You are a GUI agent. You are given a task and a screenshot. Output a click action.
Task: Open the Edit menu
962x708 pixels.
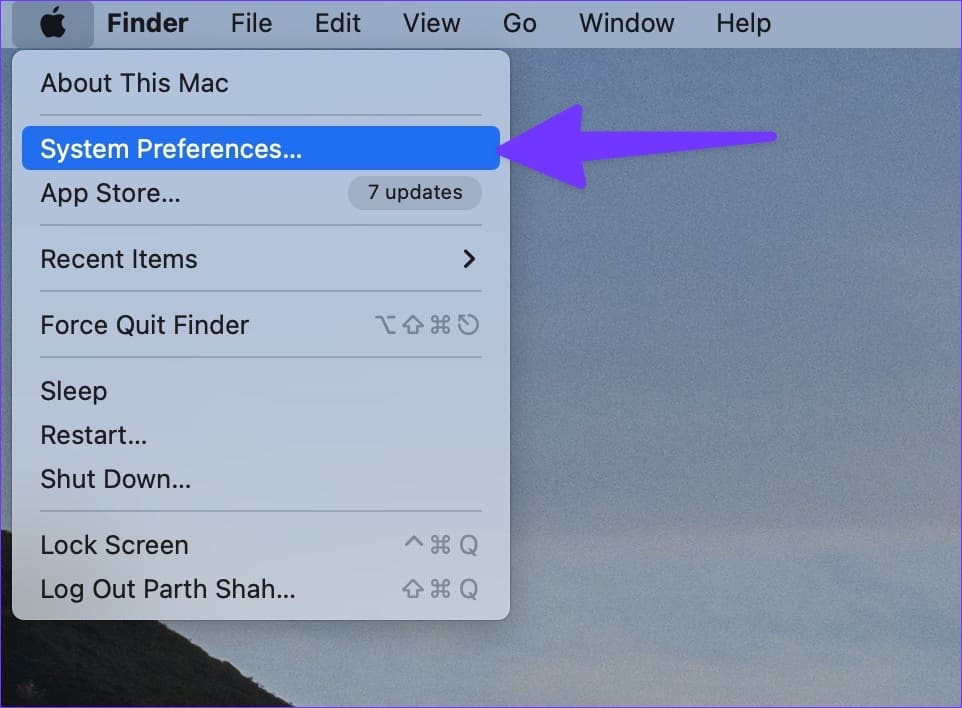pos(337,23)
